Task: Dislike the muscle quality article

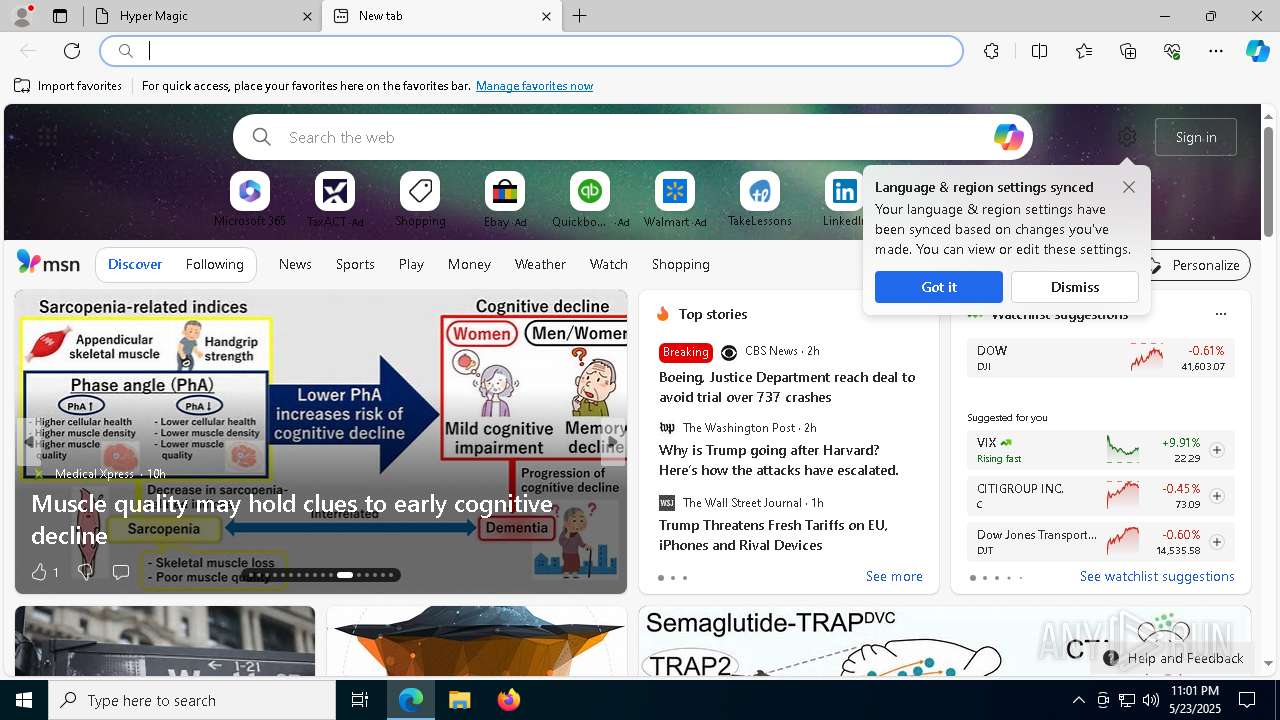Action: pos(86,572)
